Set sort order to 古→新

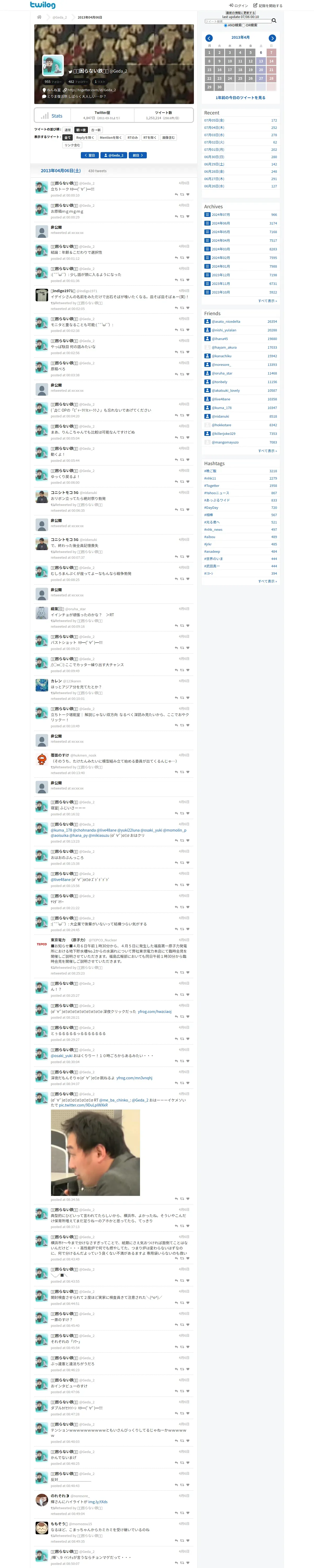pyautogui.click(x=96, y=130)
